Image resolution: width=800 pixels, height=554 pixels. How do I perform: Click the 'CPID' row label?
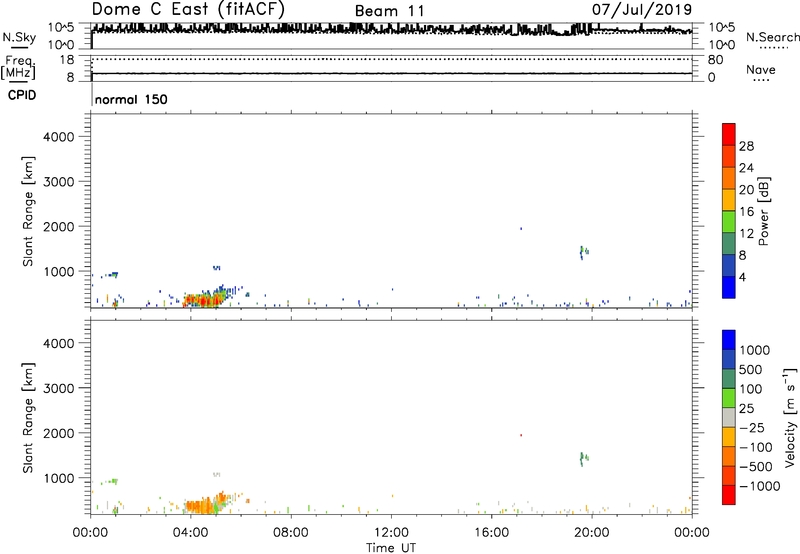click(22, 95)
